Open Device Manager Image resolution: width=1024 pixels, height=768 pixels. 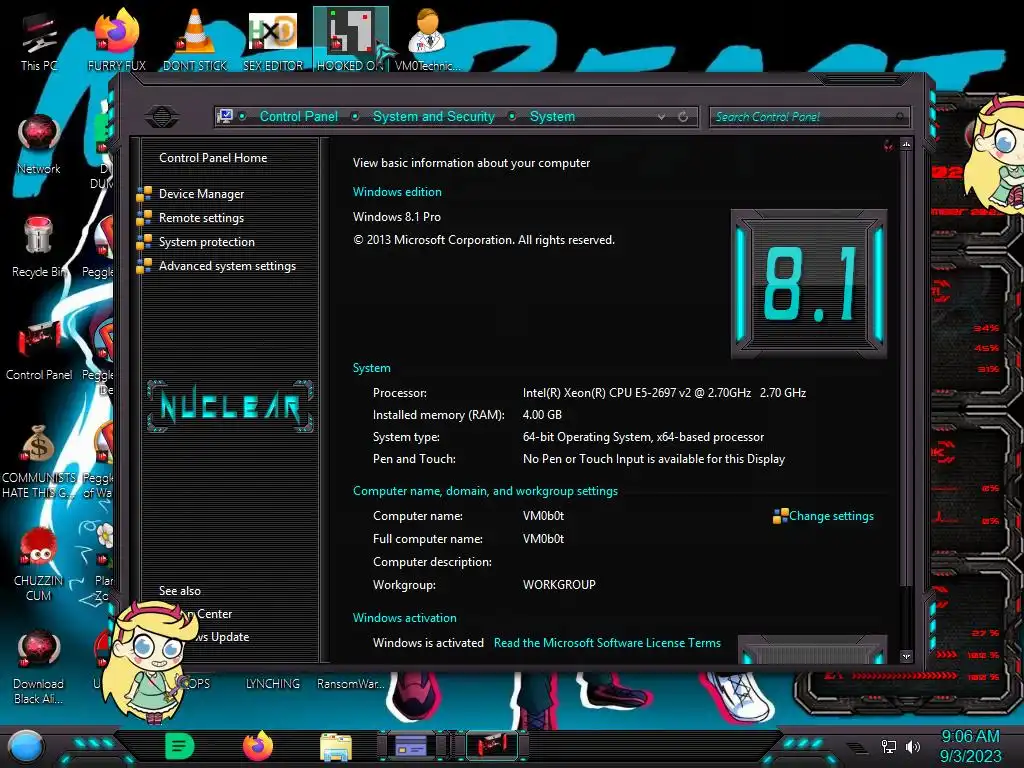[x=201, y=193]
